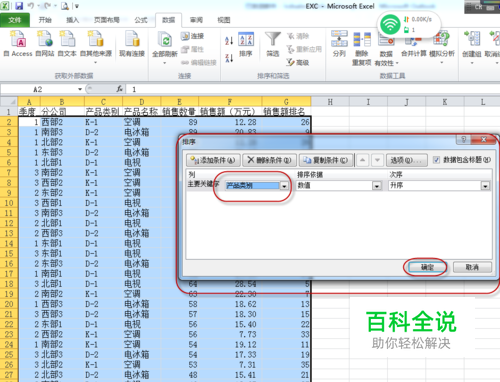Open the from other sources (自其他来源) menu

tap(96, 47)
